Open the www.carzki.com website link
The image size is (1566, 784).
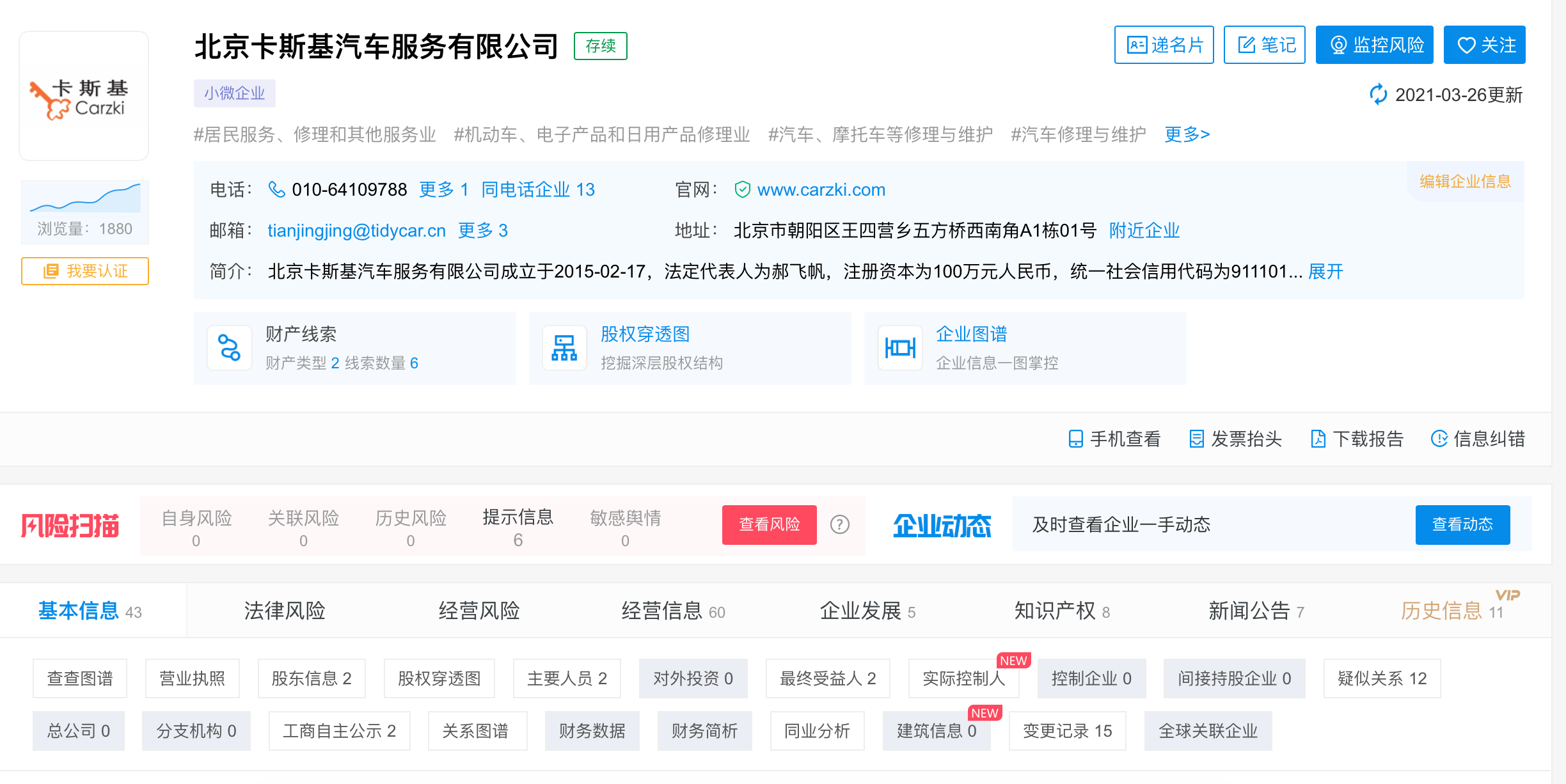(x=821, y=189)
